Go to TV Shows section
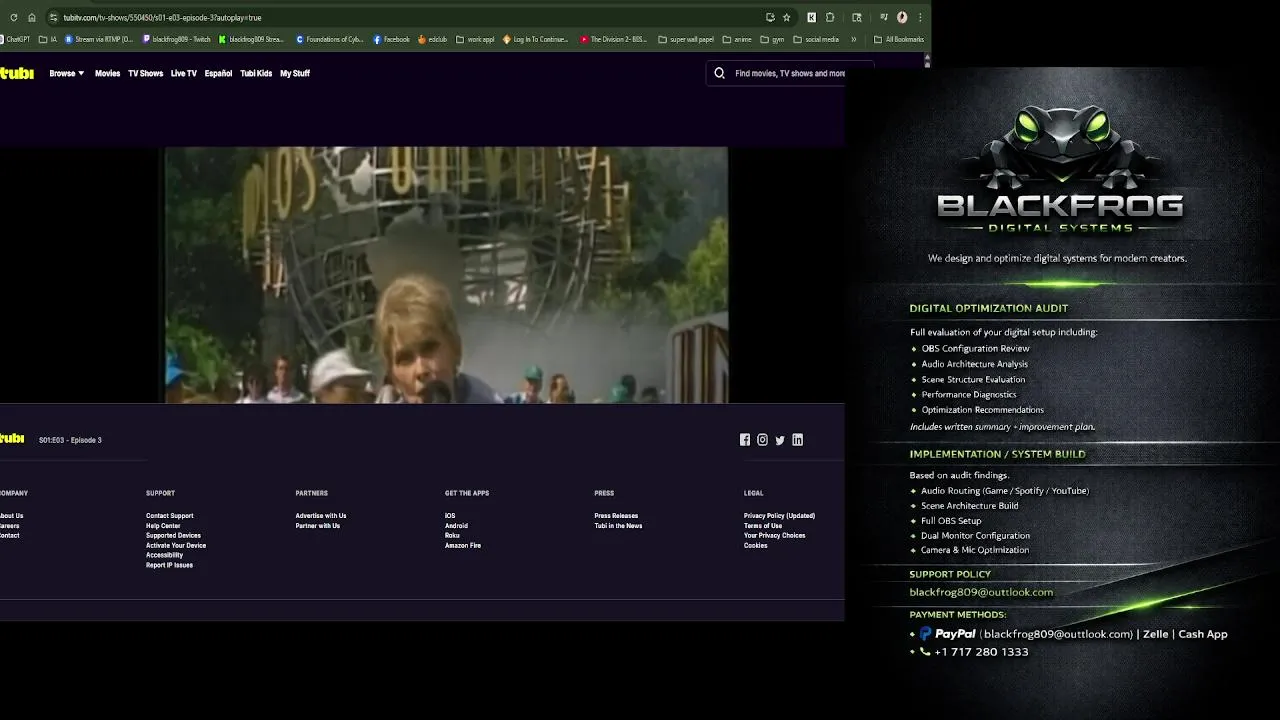 point(145,73)
